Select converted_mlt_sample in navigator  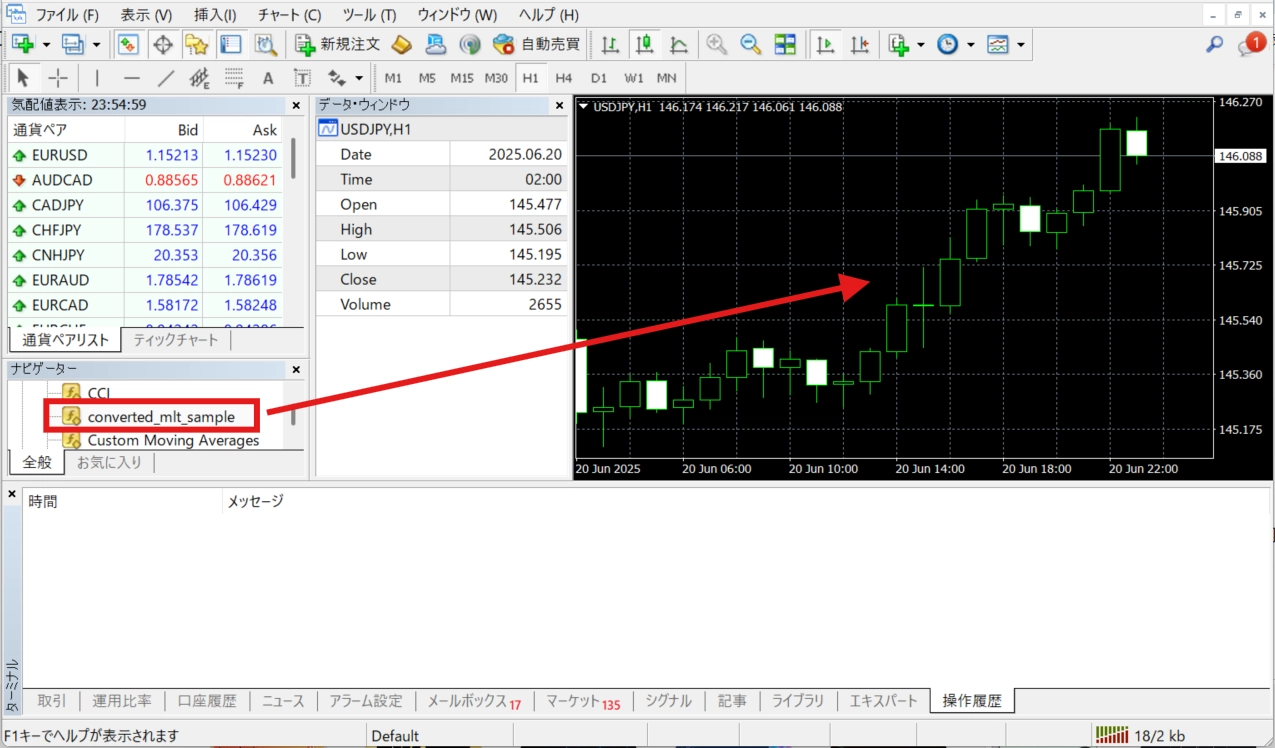click(x=161, y=416)
